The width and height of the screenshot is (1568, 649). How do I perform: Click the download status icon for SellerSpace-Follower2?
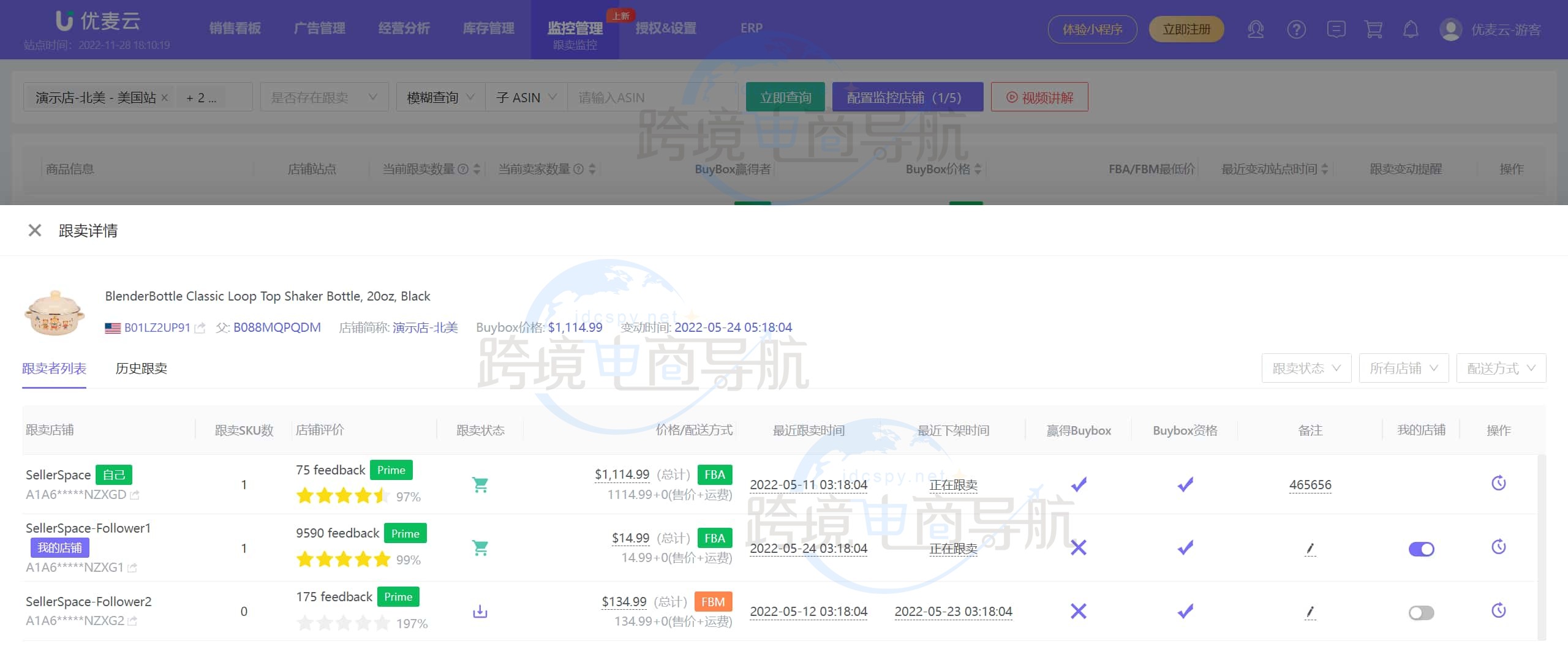pyautogui.click(x=480, y=611)
